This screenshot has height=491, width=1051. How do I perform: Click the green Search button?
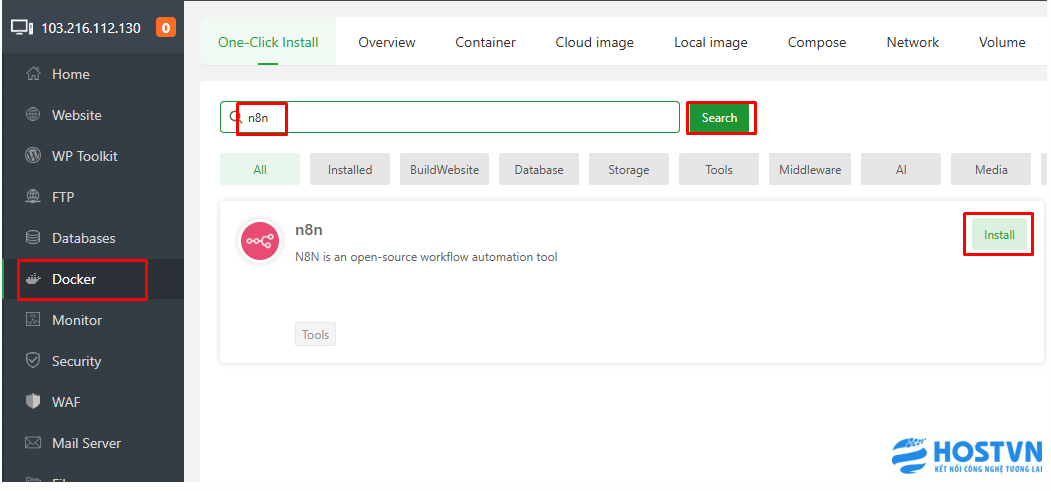click(719, 118)
